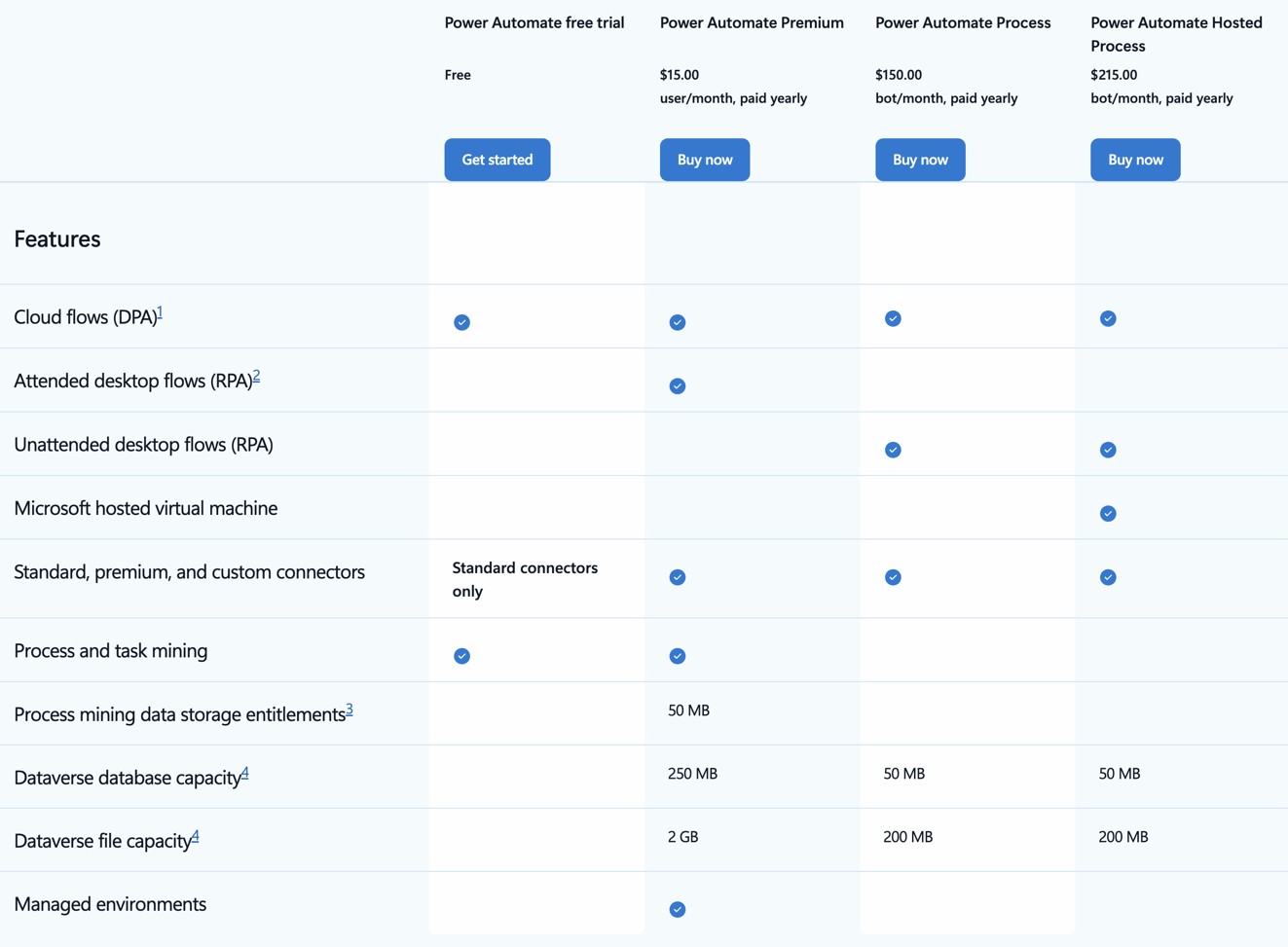Click Unattended desktop flows checkmark in Hosted Process column
1288x947 pixels.
1108,450
